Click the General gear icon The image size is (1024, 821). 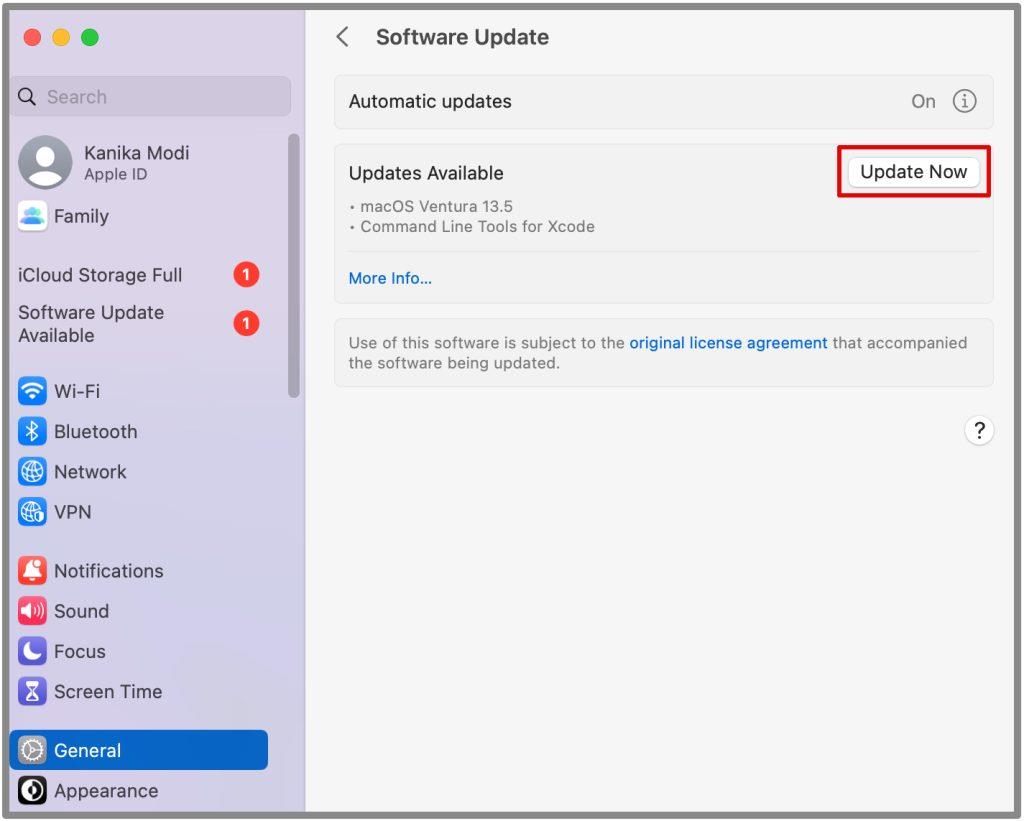pos(32,750)
